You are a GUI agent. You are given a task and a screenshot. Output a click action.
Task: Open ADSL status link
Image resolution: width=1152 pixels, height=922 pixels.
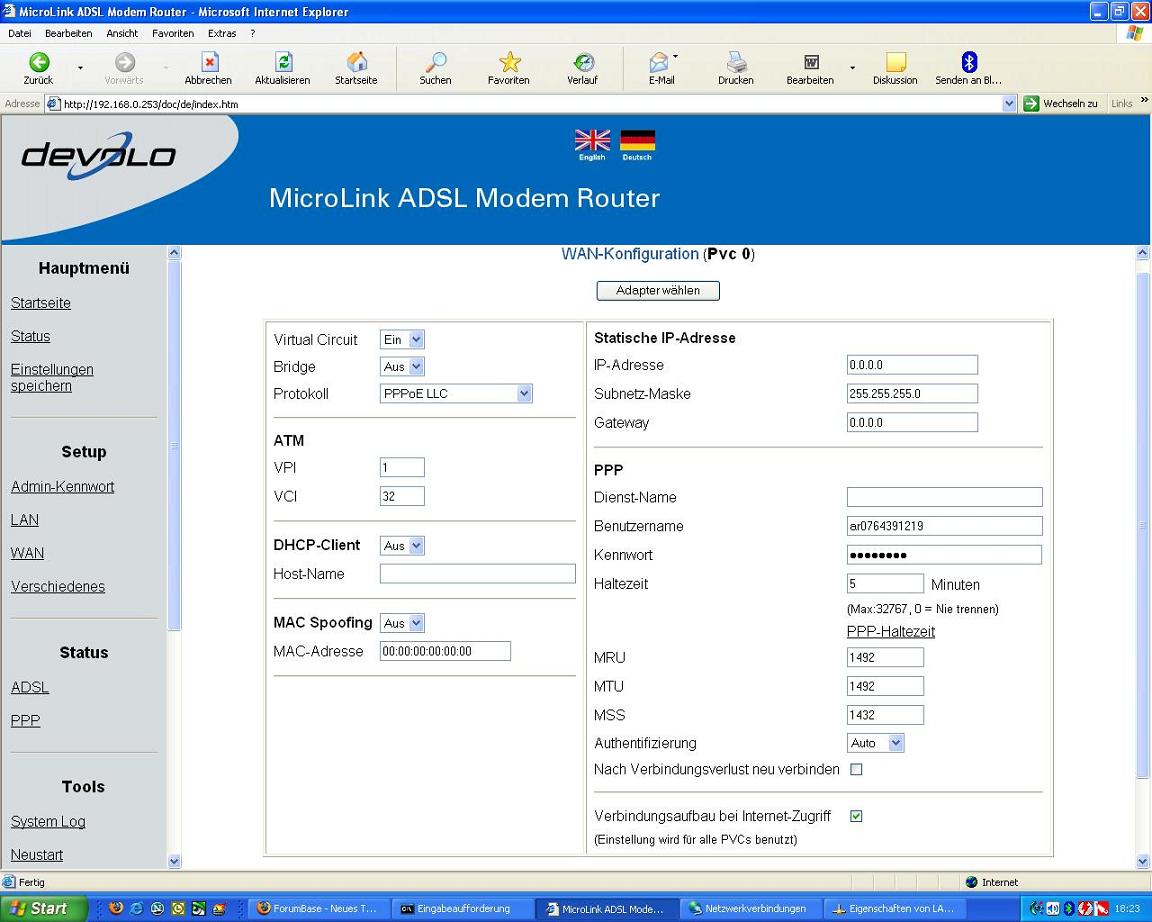(x=30, y=687)
